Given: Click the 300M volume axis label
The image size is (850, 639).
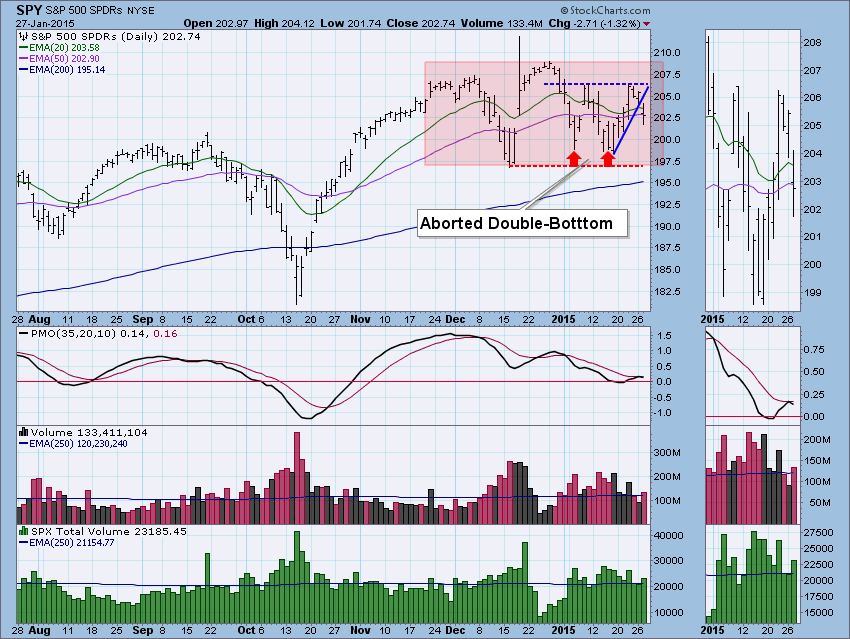Looking at the screenshot, I should (x=667, y=453).
